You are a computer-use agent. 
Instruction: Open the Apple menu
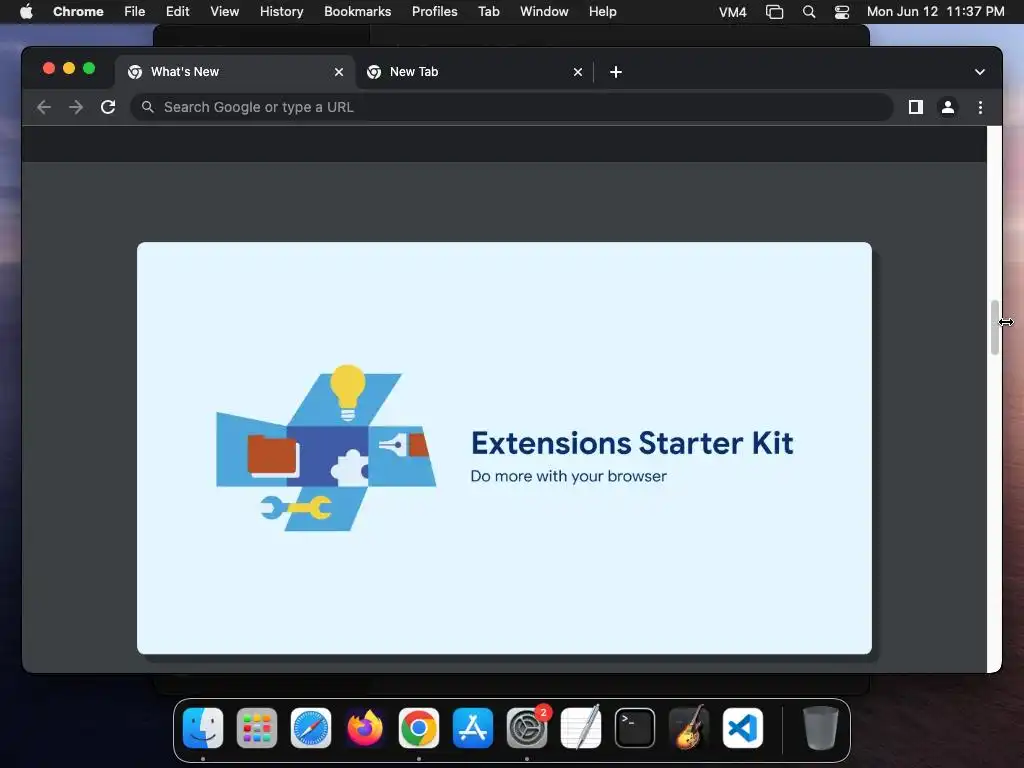pyautogui.click(x=26, y=11)
